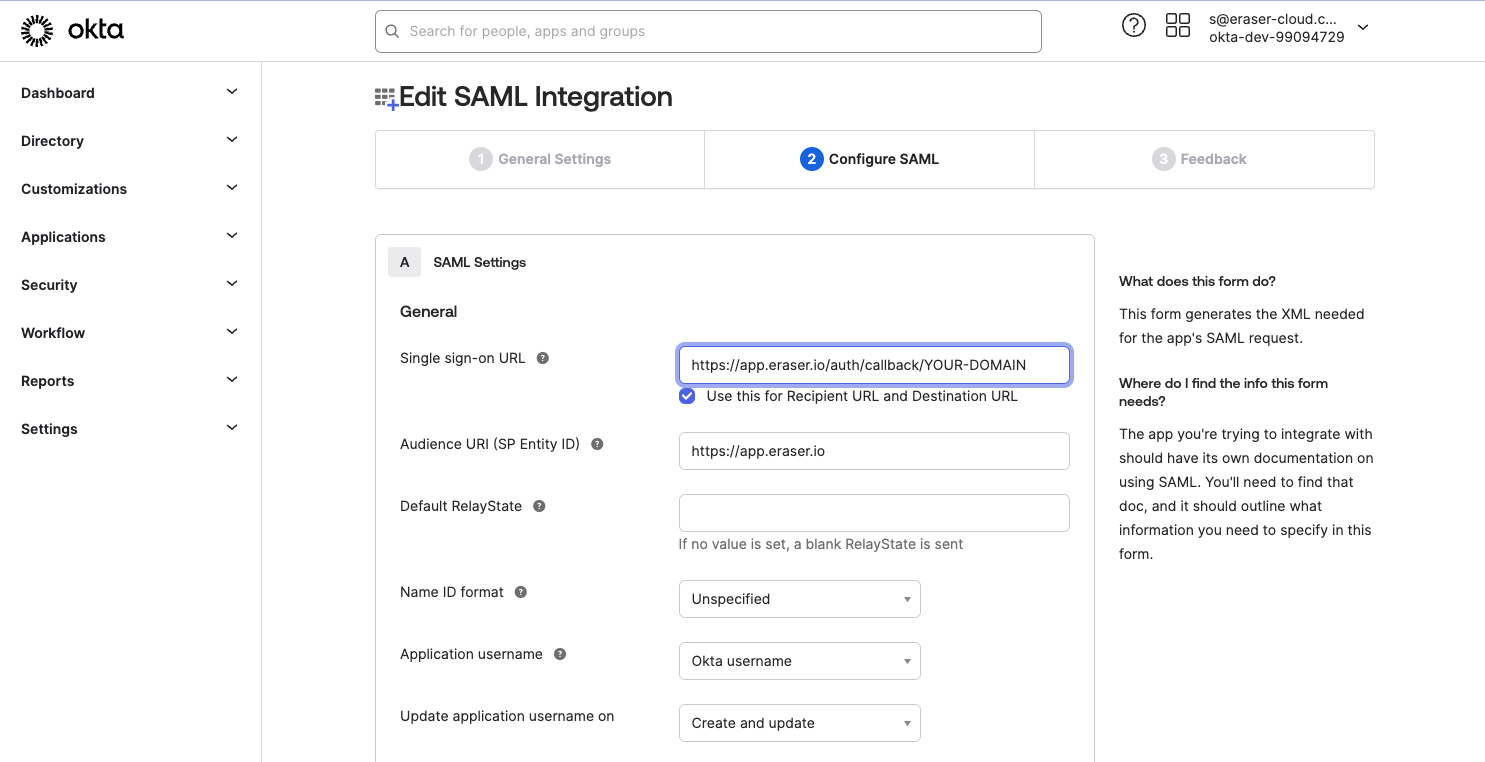Click the 'General' subsection heading
Screen dimensions: 1485x762
pos(428,312)
